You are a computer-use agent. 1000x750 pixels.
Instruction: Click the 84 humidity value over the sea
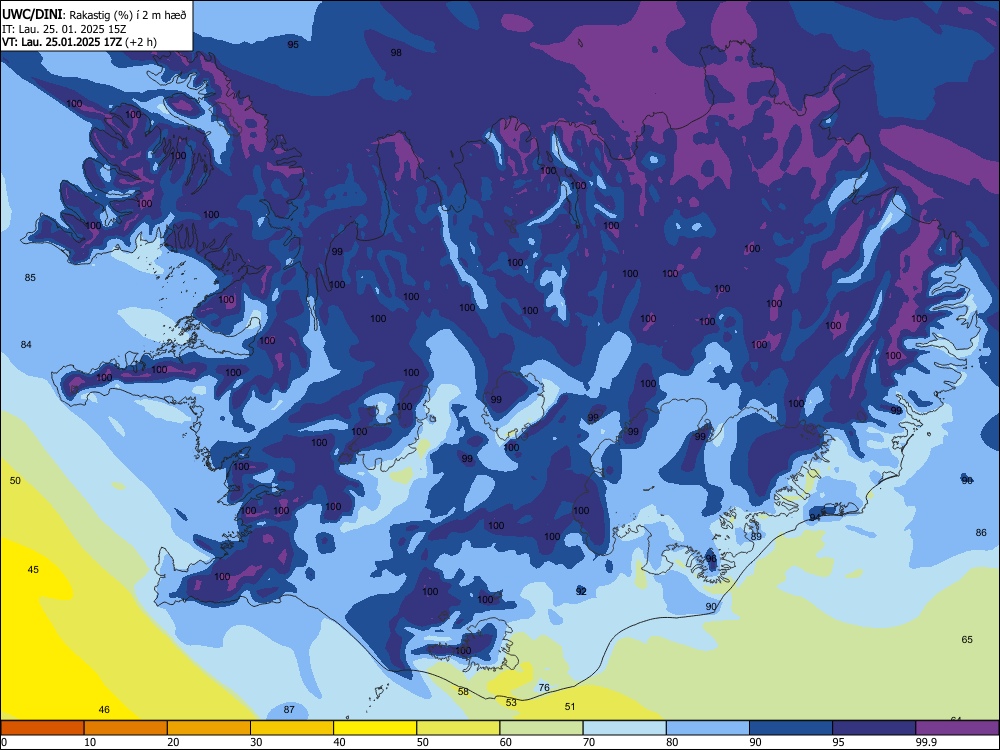coord(26,344)
